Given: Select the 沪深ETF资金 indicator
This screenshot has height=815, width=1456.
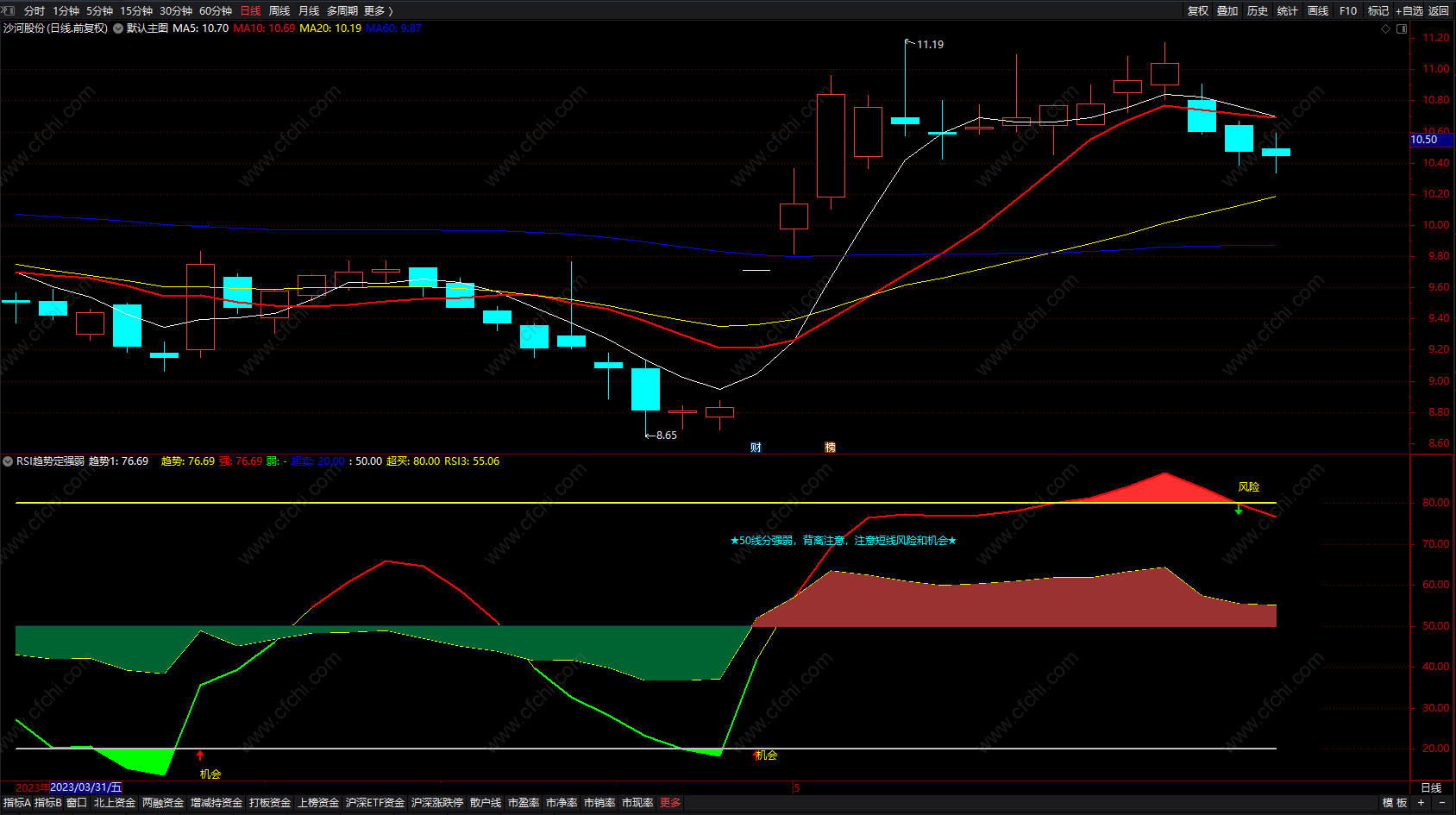Looking at the screenshot, I should (x=375, y=803).
